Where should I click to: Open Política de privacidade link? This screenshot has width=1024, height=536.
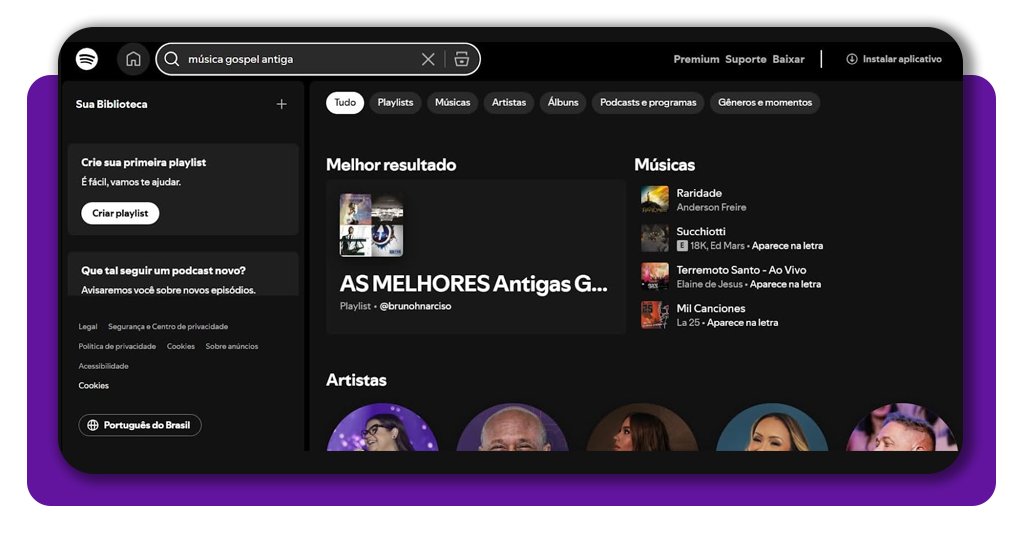(x=117, y=347)
